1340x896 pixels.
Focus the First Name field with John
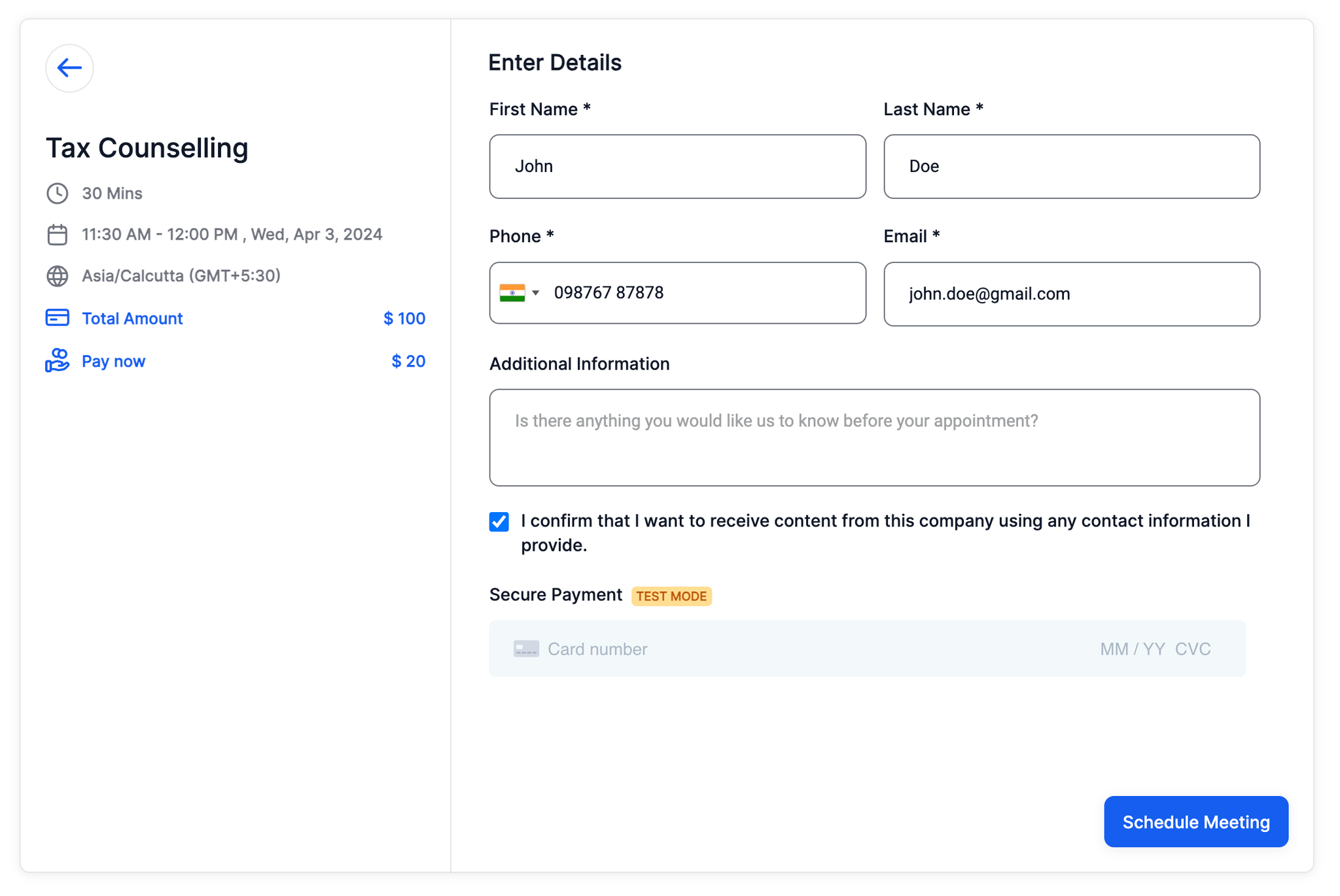[x=677, y=167]
